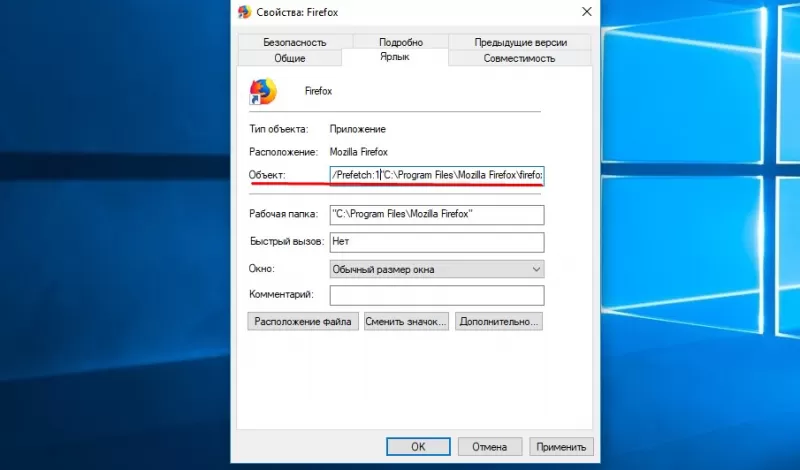800x470 pixels.
Task: Click the Окно label
Action: (x=262, y=268)
